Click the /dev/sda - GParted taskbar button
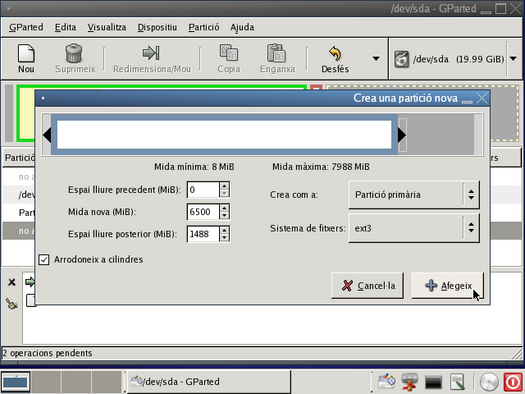Viewport: 525px width, 394px height. pyautogui.click(x=209, y=382)
